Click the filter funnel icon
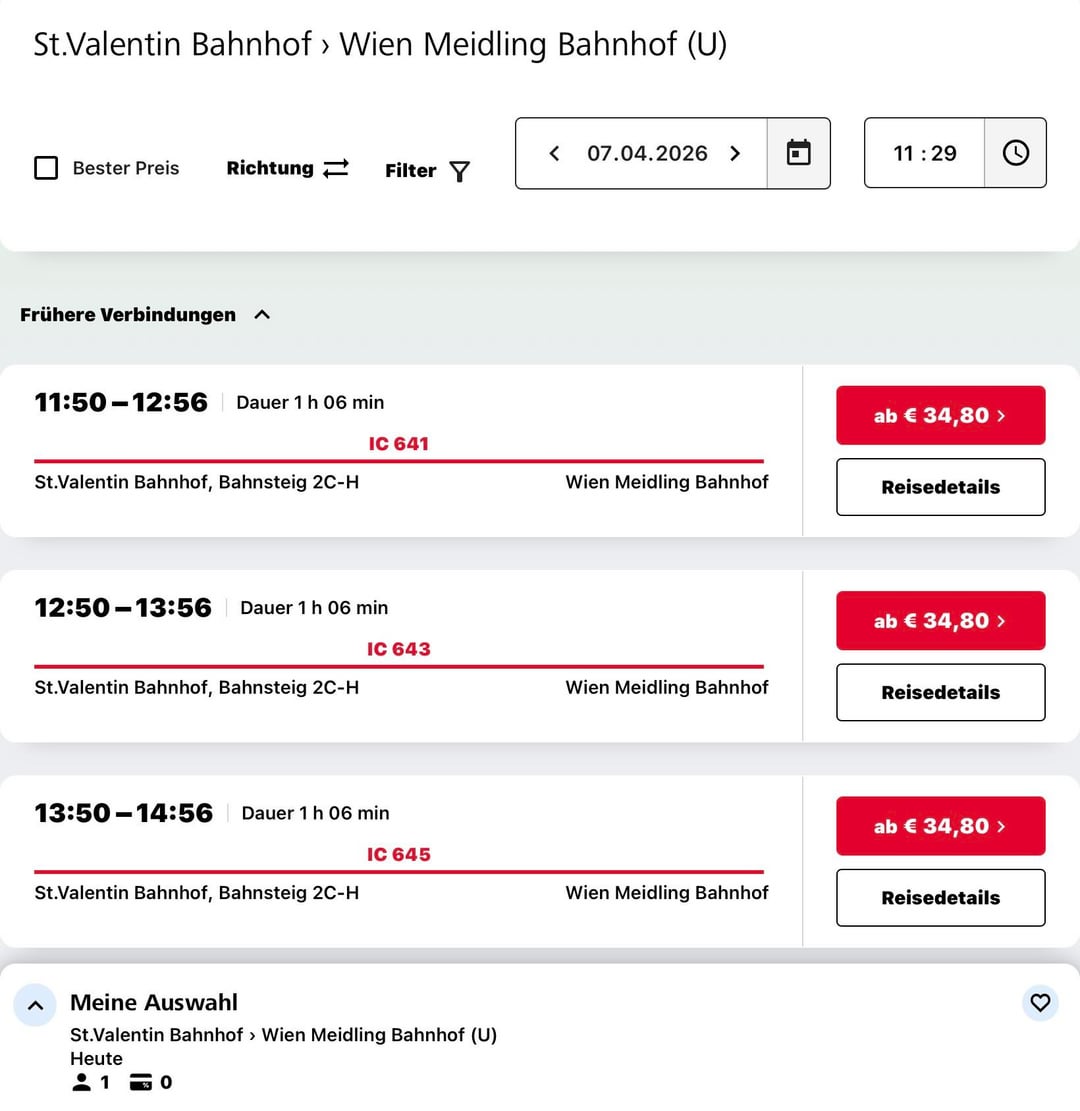The image size is (1080, 1111). (x=459, y=171)
